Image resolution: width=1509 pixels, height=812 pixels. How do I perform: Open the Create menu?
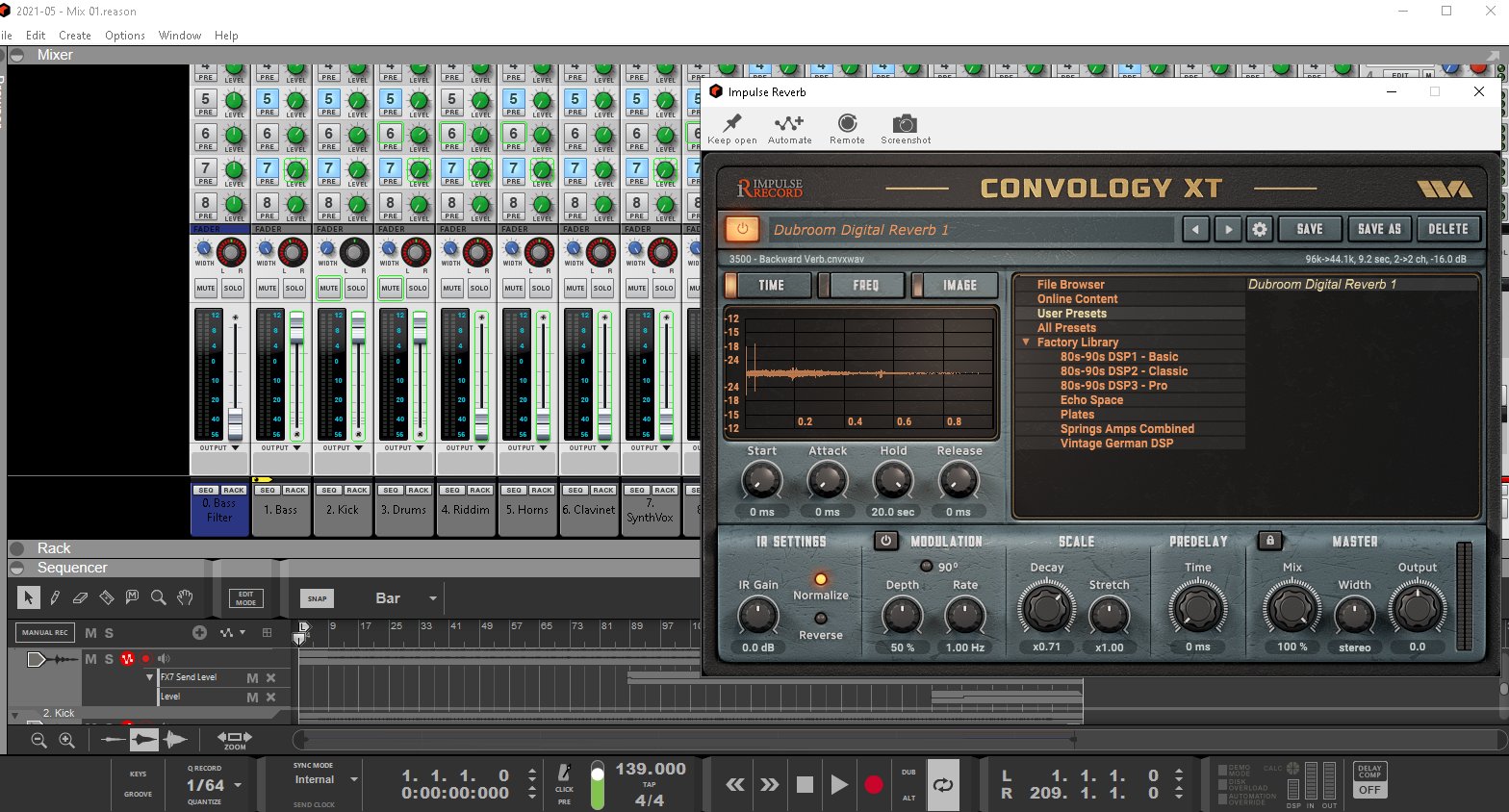[74, 36]
